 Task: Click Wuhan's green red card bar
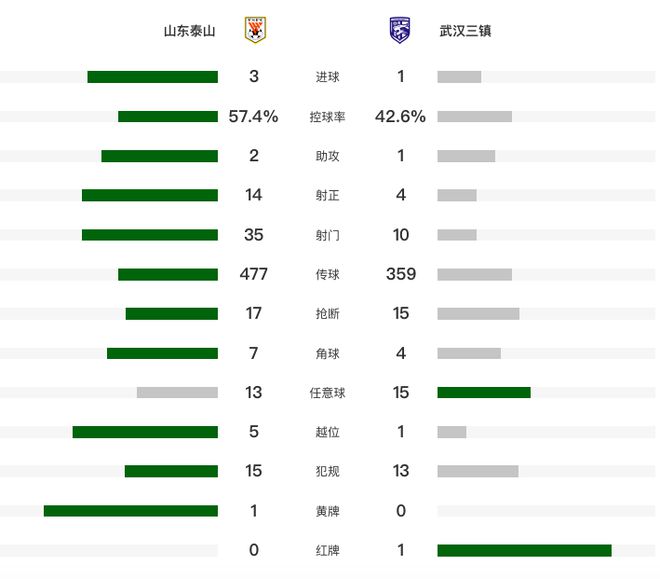524,550
